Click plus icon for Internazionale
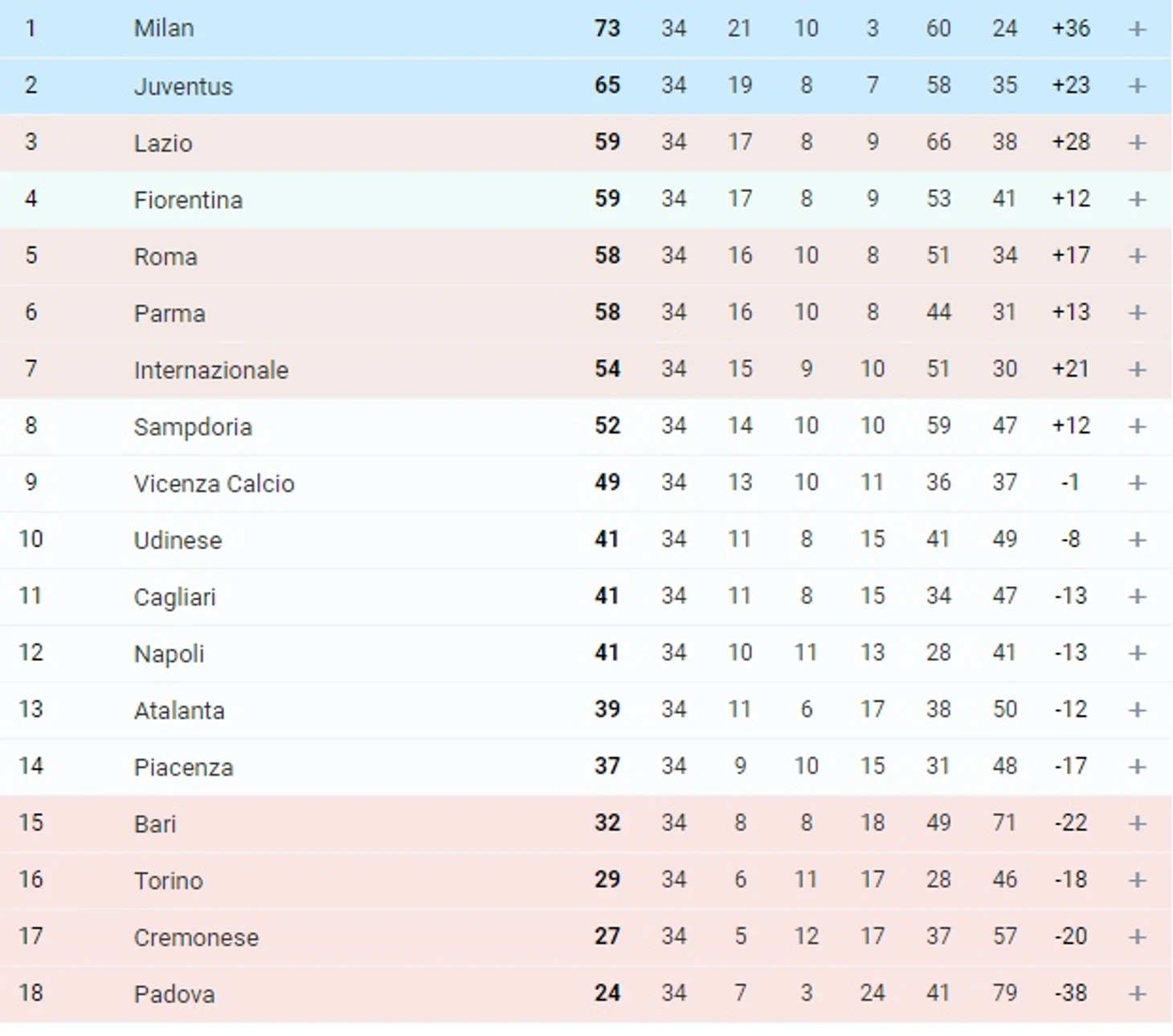The height and width of the screenshot is (1036, 1173). 1137,369
